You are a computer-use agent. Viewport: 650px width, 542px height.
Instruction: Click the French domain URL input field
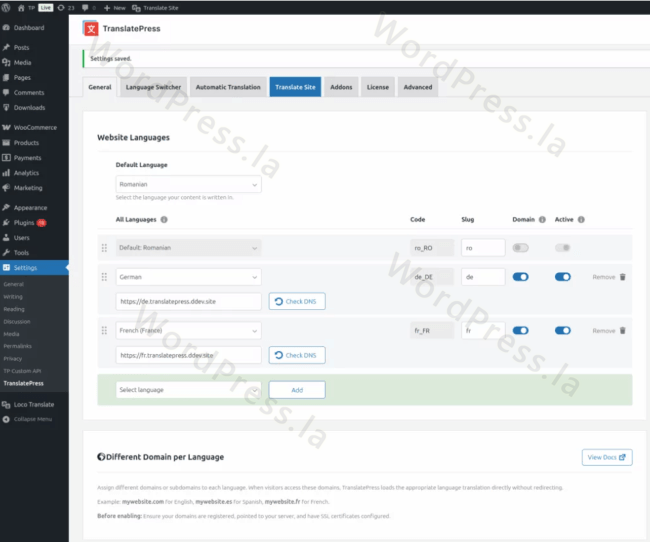pos(188,355)
